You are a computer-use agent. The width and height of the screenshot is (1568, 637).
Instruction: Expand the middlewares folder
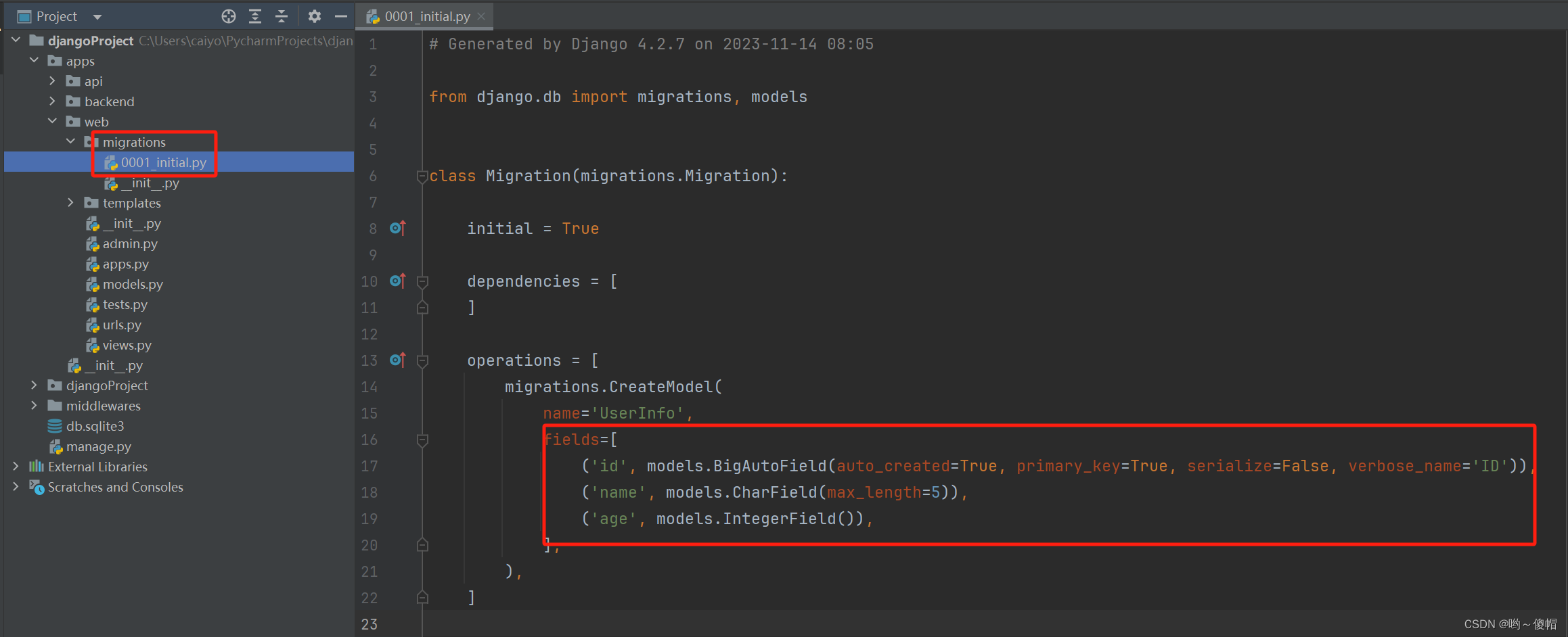[x=34, y=406]
